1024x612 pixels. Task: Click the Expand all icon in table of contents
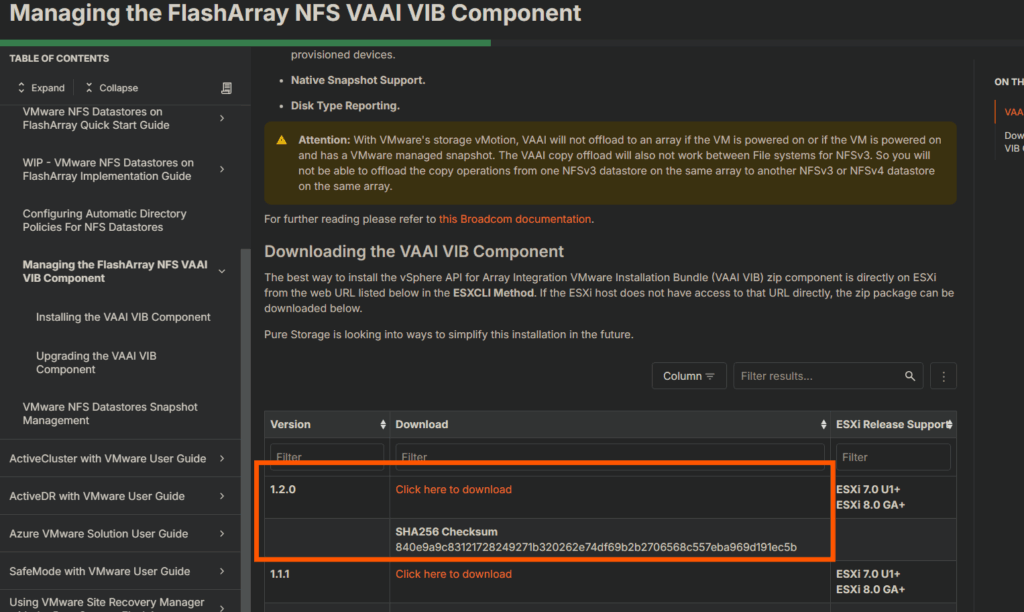point(22,88)
